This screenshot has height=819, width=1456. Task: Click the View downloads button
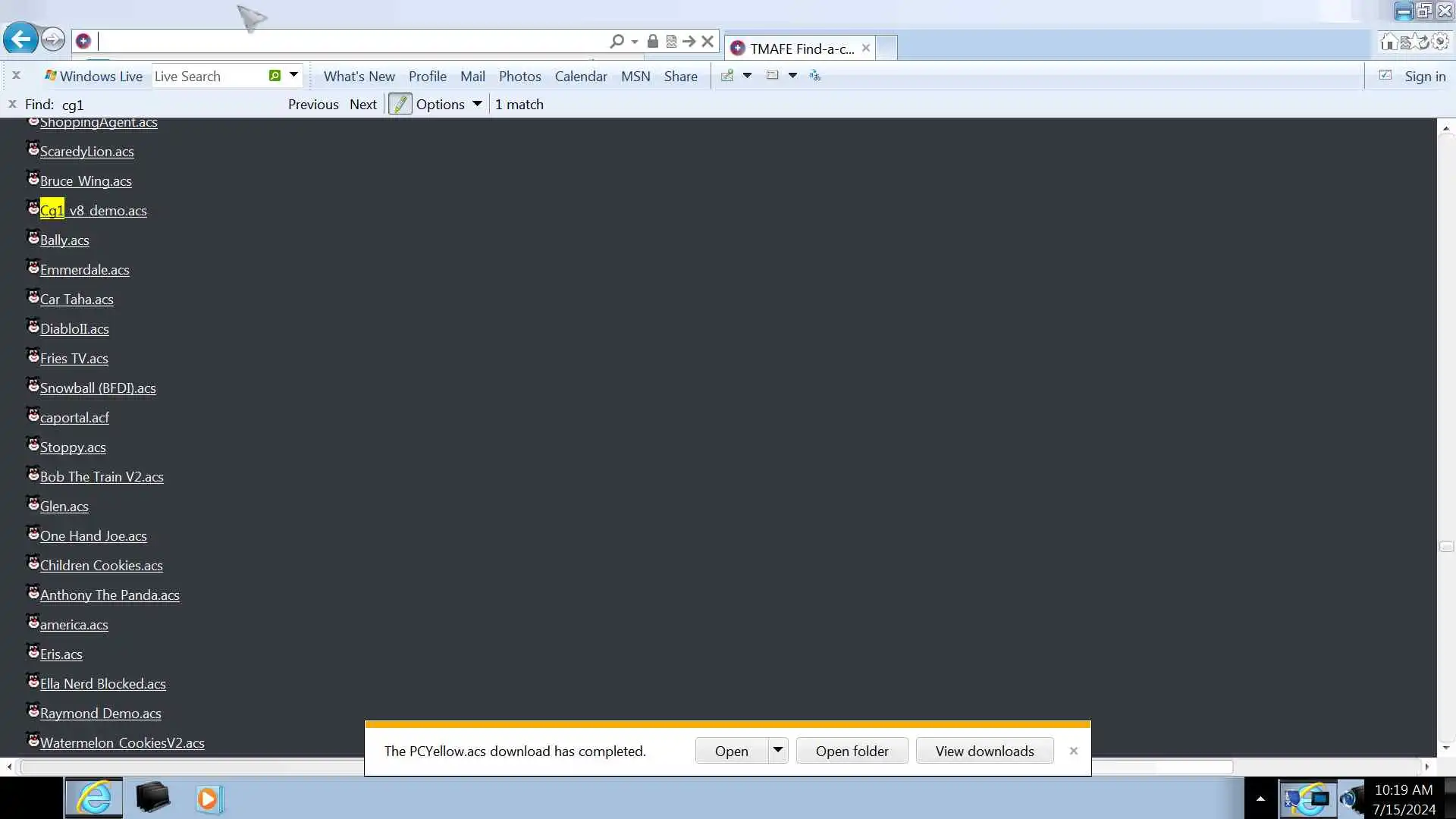click(984, 751)
